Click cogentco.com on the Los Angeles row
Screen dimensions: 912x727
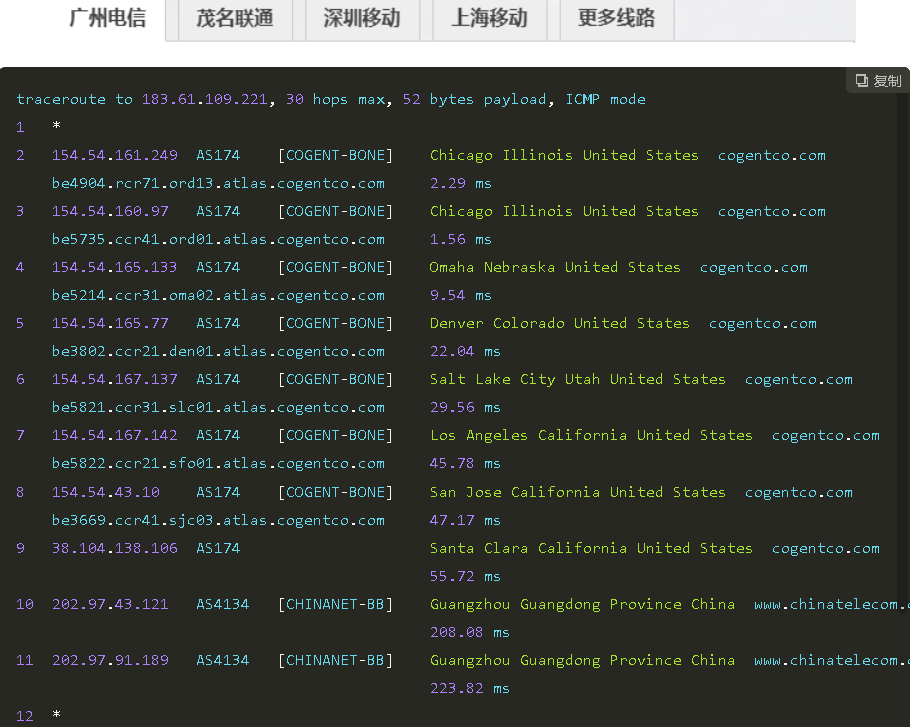[826, 435]
